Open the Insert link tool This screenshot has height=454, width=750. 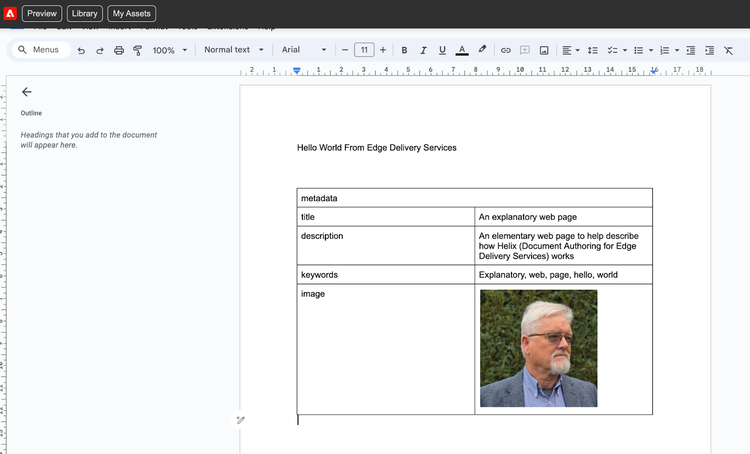506,50
